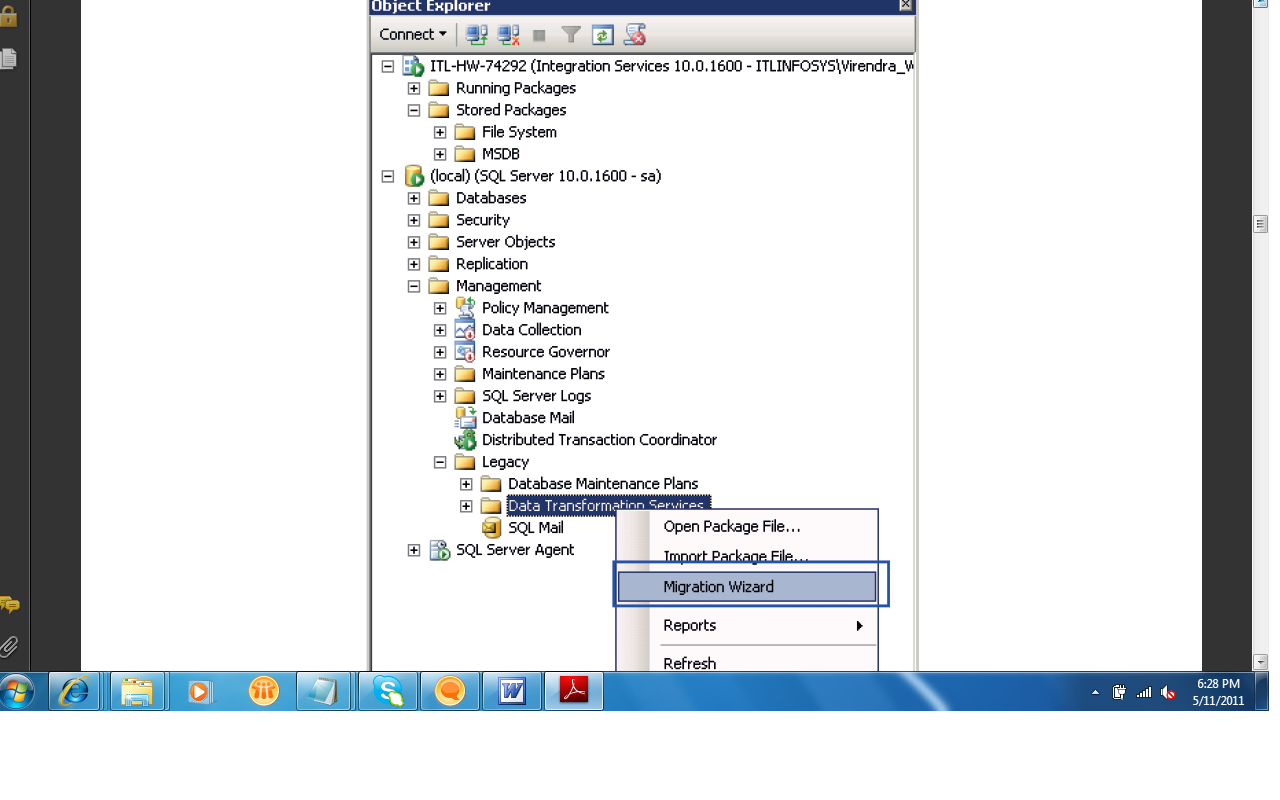Collapse the Management node

coord(414,285)
